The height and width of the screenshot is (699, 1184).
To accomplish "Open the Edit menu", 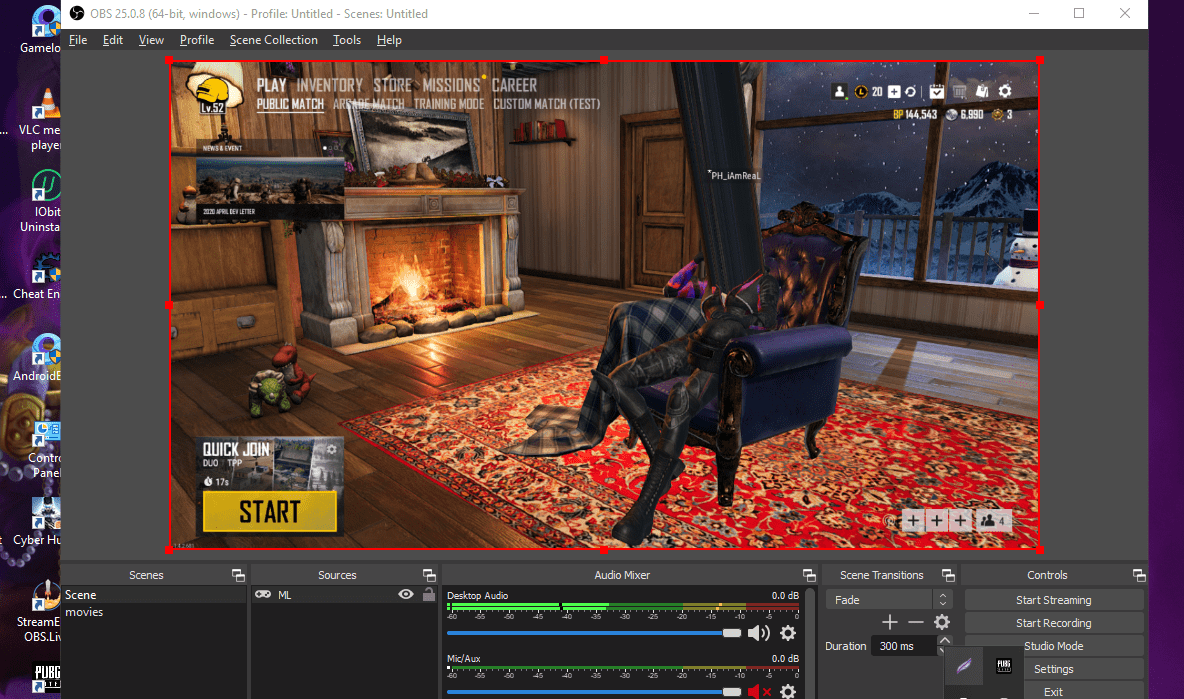I will point(113,40).
